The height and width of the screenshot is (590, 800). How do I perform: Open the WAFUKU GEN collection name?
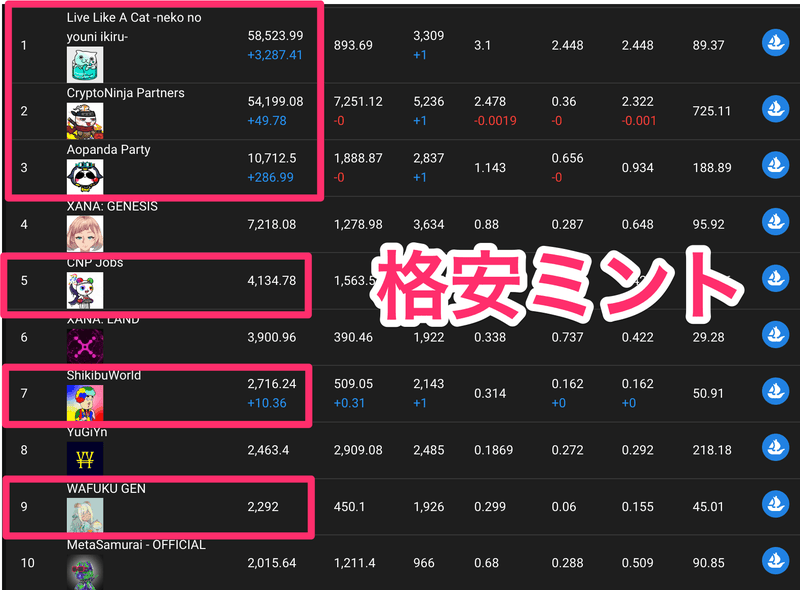tap(106, 488)
